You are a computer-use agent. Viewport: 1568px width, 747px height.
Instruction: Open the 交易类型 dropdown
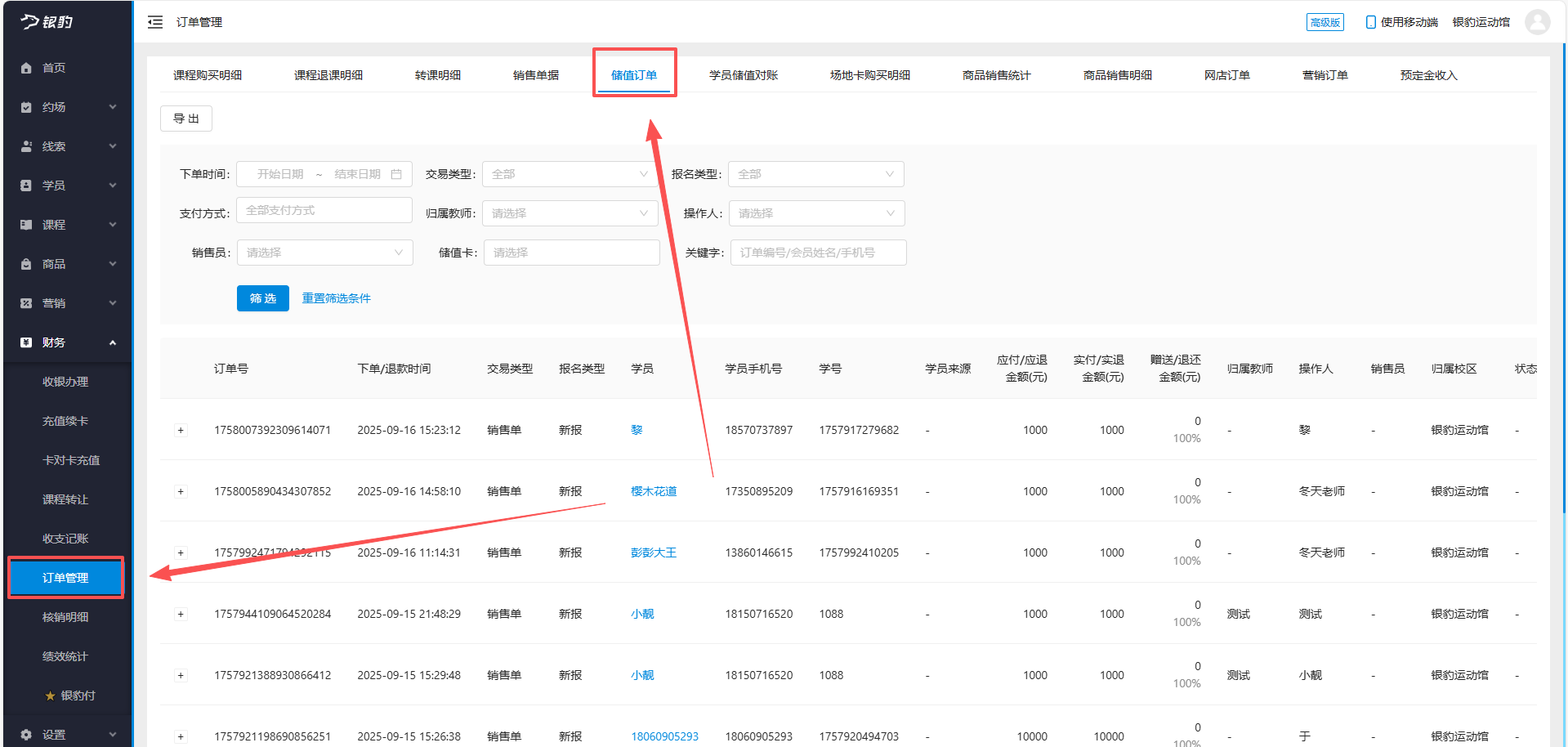(x=570, y=173)
